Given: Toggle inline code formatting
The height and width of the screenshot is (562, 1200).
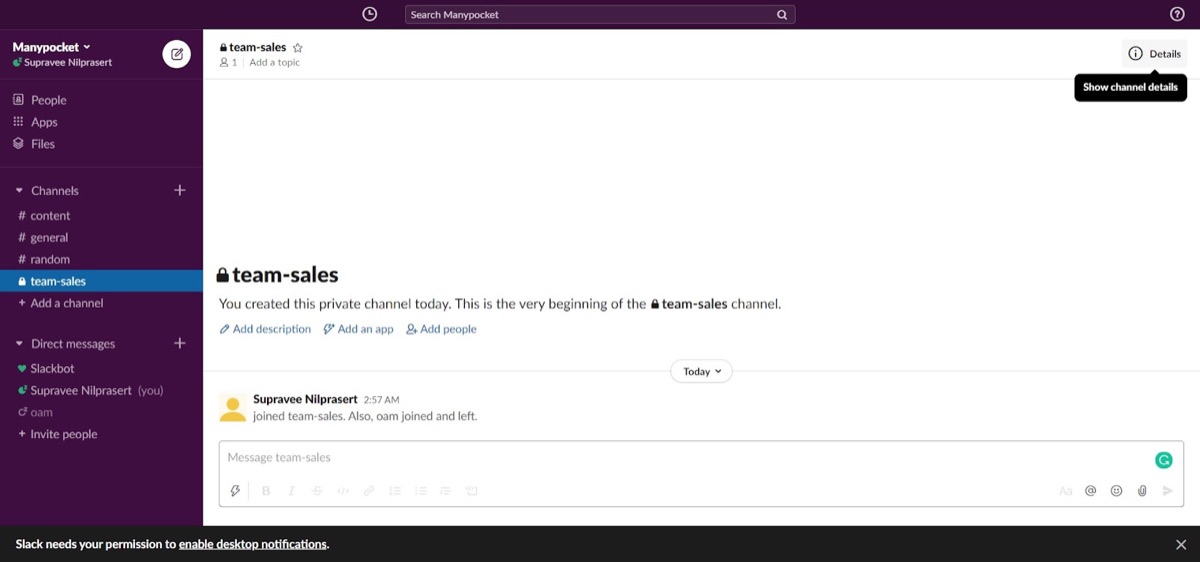Looking at the screenshot, I should (x=343, y=491).
